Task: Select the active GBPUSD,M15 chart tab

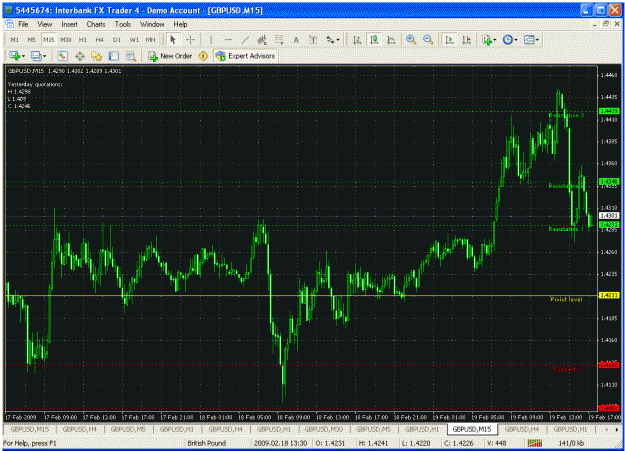Action: pos(472,429)
